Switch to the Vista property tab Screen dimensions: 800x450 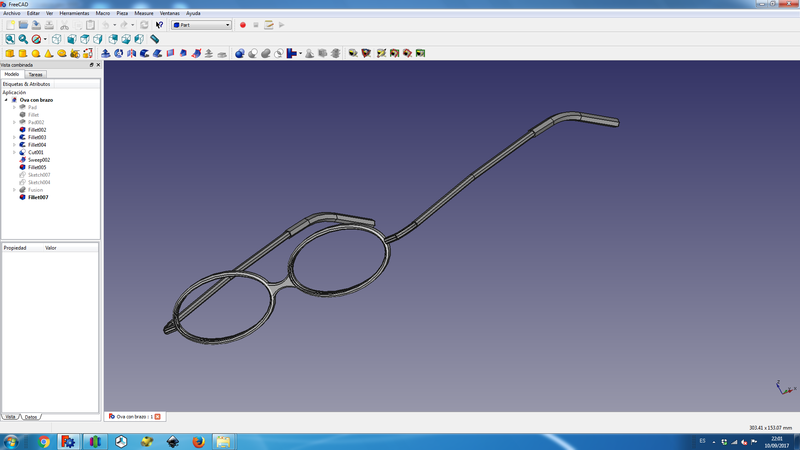point(10,417)
